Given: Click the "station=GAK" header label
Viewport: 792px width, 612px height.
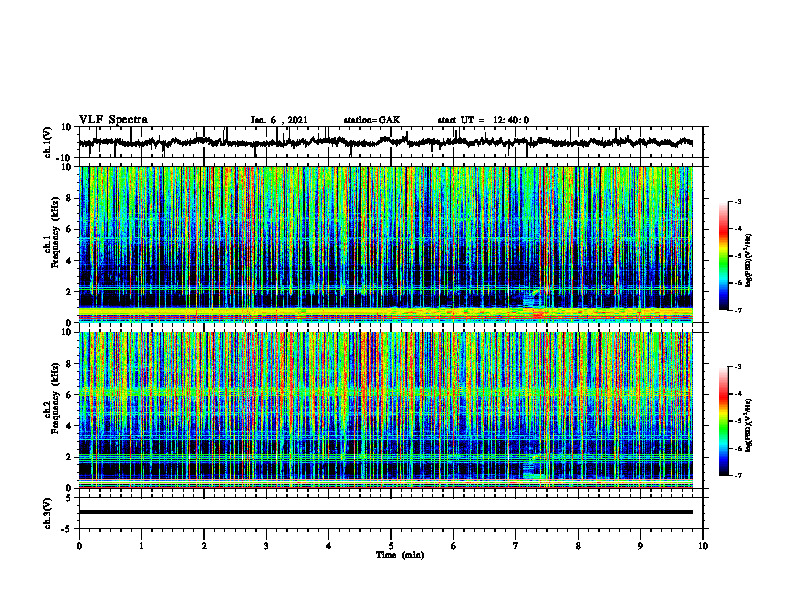Looking at the screenshot, I should [x=372, y=120].
